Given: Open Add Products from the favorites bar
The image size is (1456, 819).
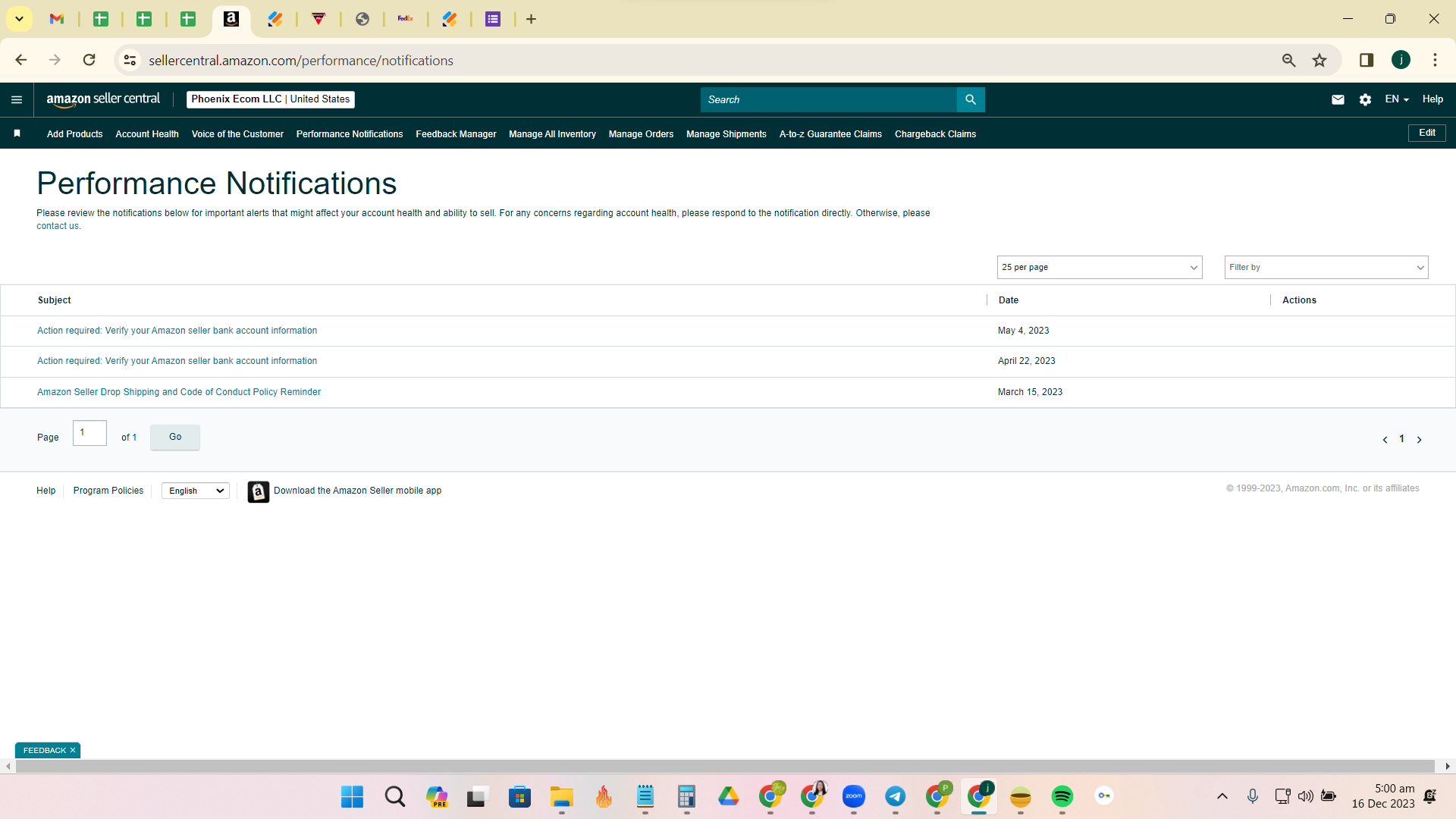Looking at the screenshot, I should [74, 134].
